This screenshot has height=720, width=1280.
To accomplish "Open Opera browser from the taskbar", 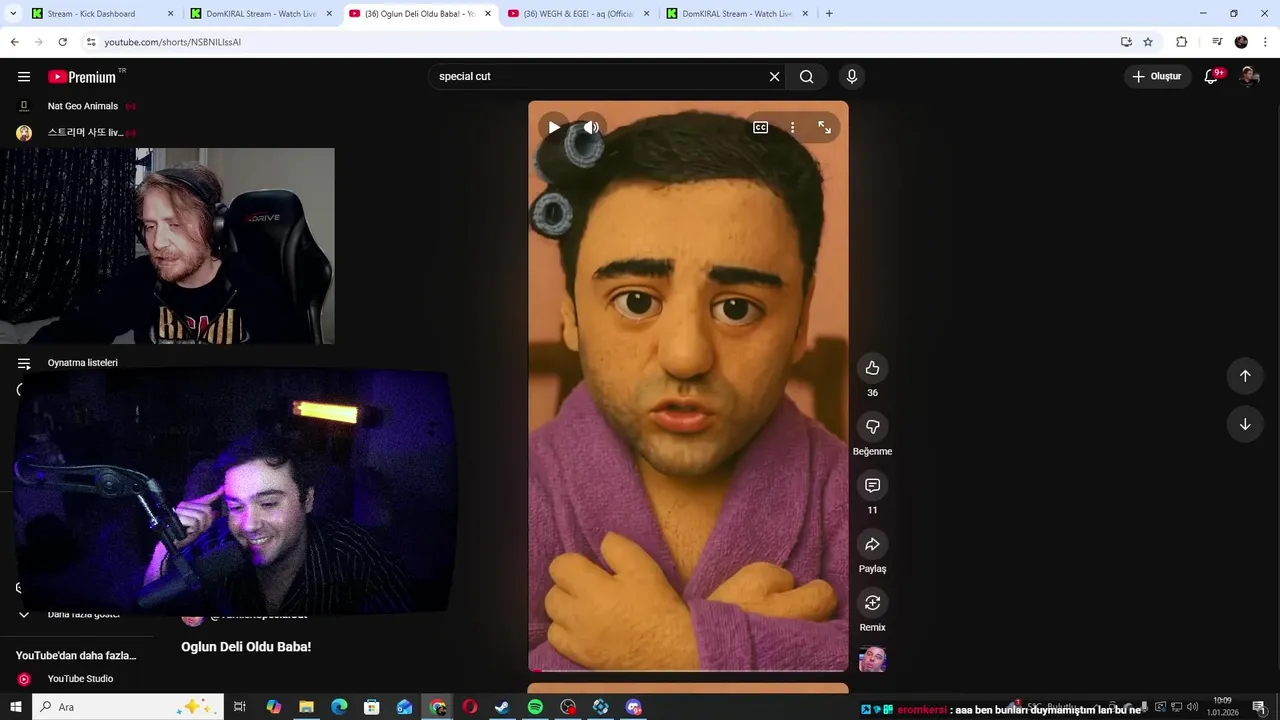I will [470, 707].
